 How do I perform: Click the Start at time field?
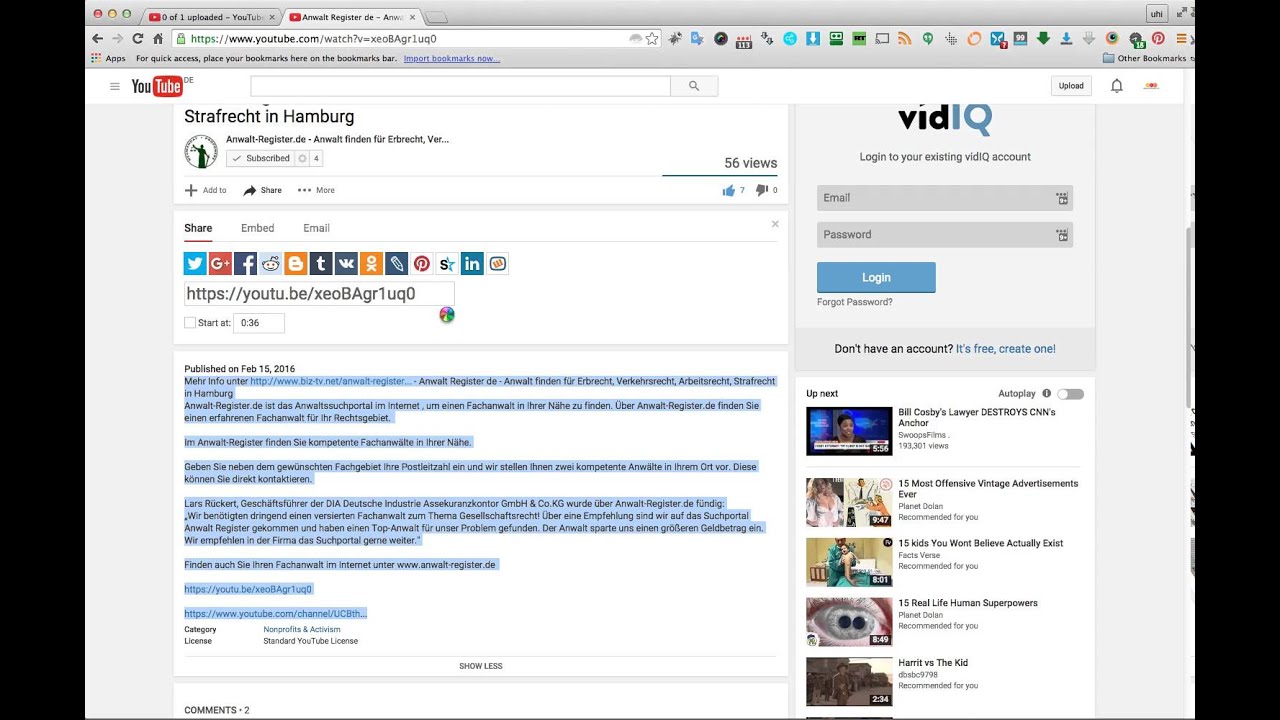click(259, 323)
